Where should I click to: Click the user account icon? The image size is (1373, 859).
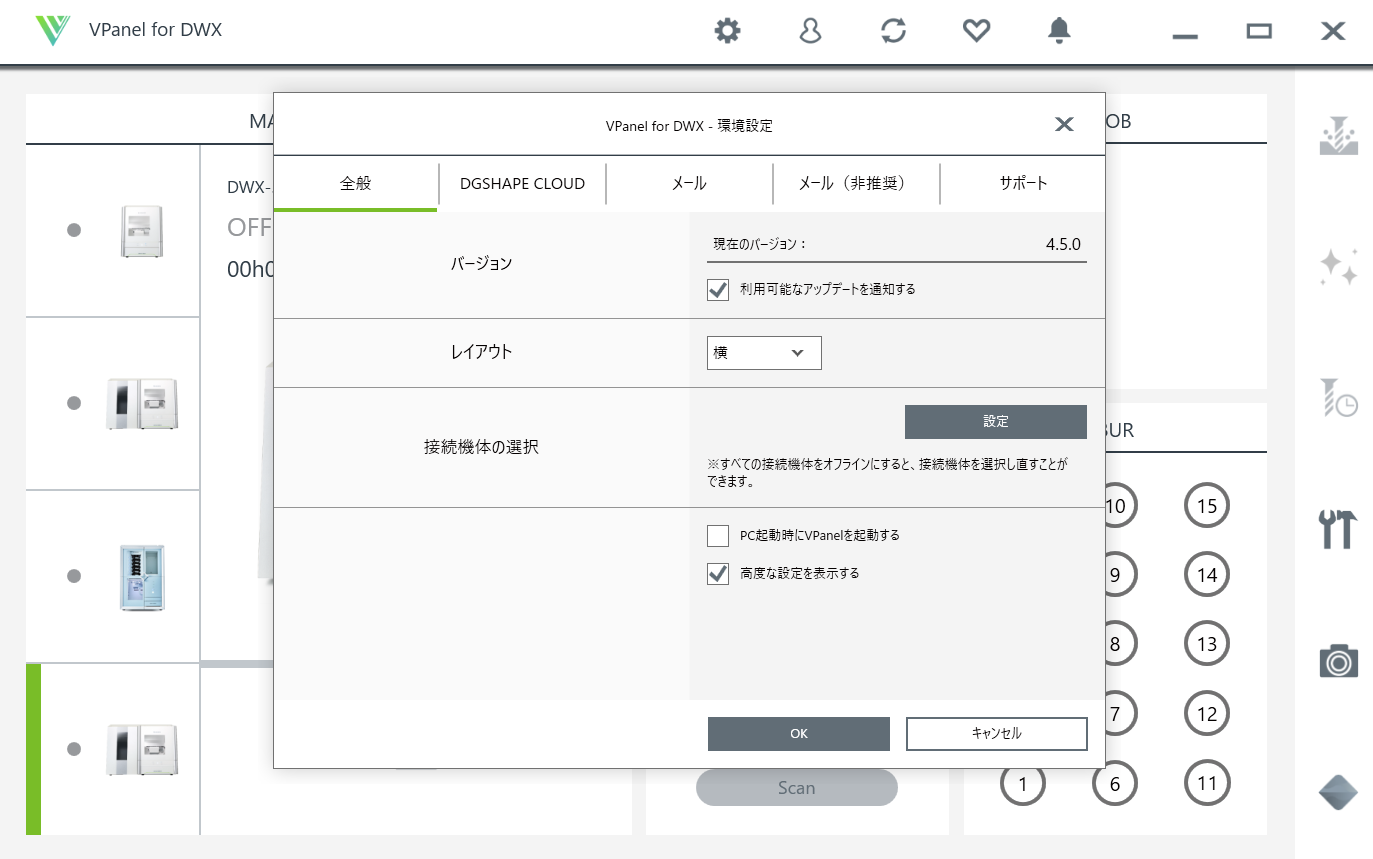coord(810,31)
